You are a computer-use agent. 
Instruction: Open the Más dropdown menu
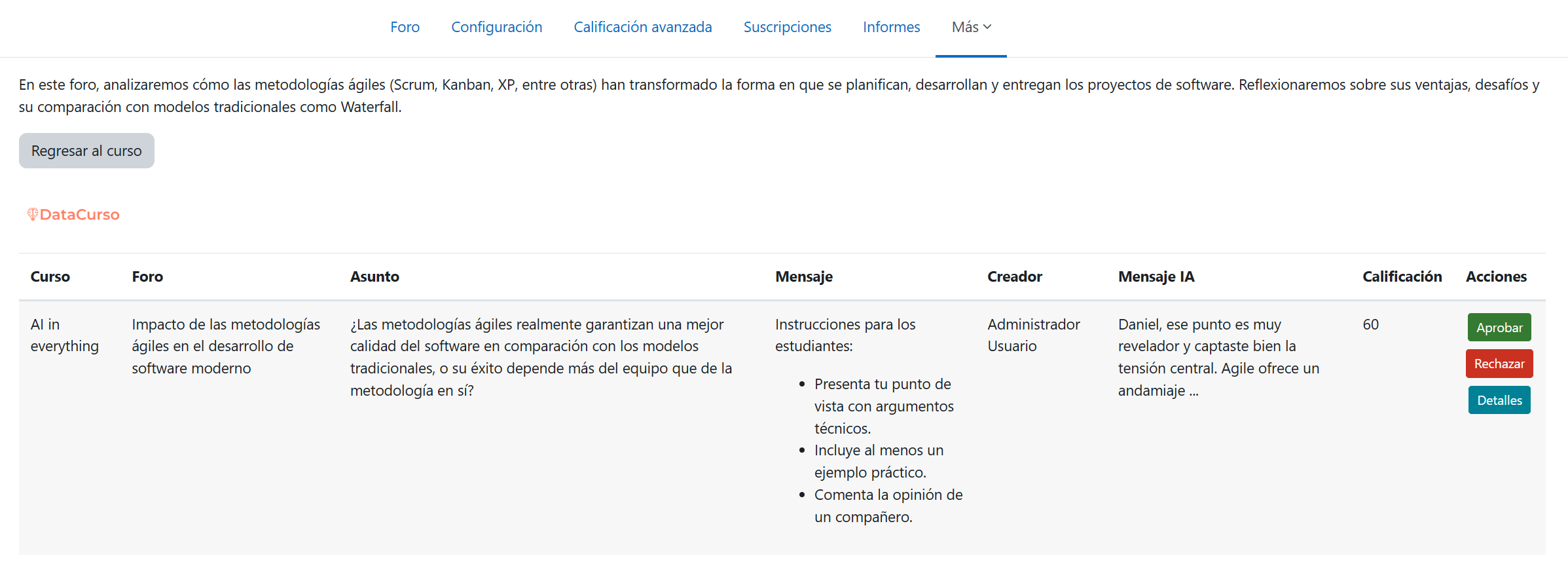[971, 27]
